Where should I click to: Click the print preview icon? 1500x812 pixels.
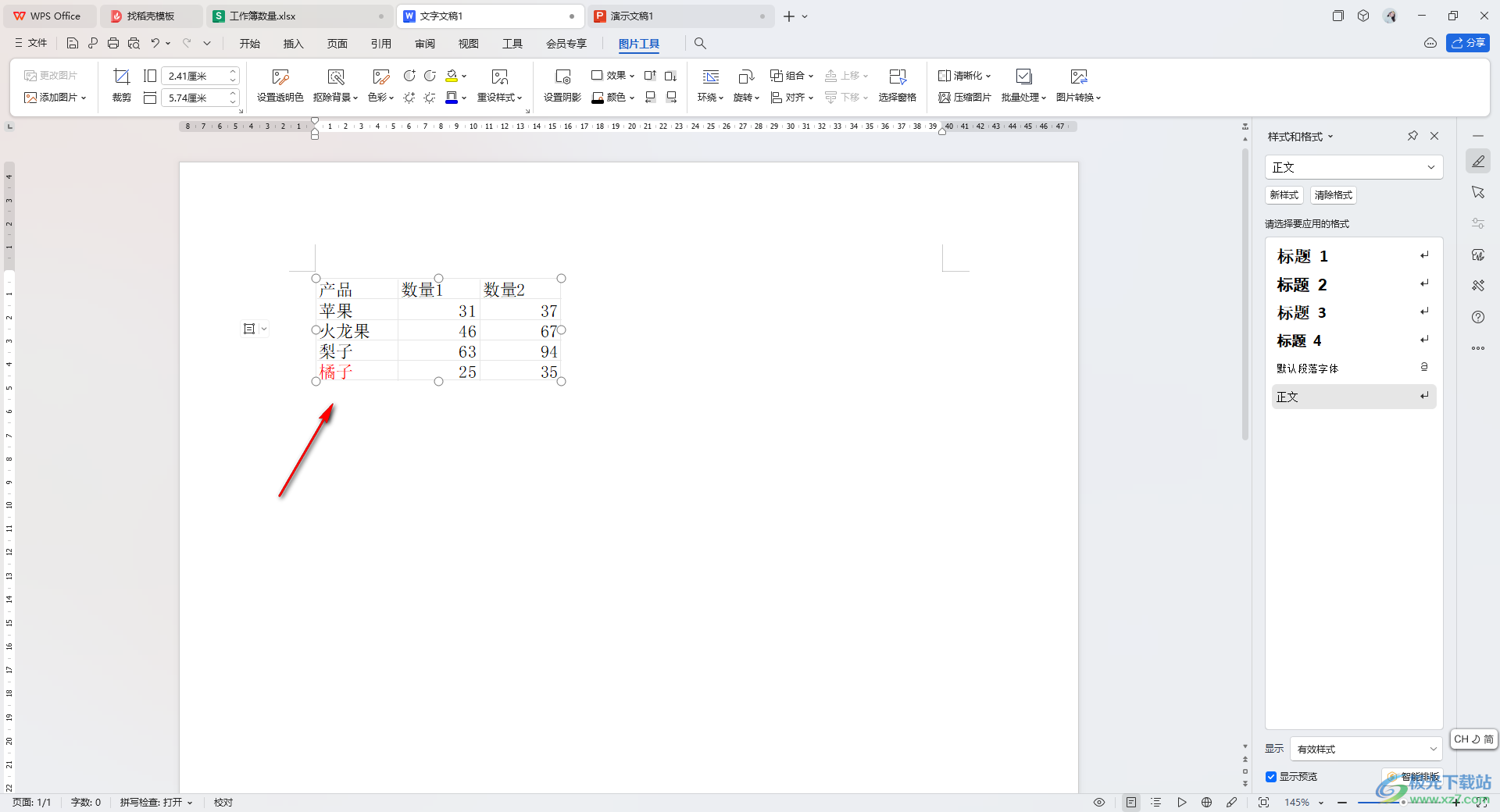pos(134,44)
